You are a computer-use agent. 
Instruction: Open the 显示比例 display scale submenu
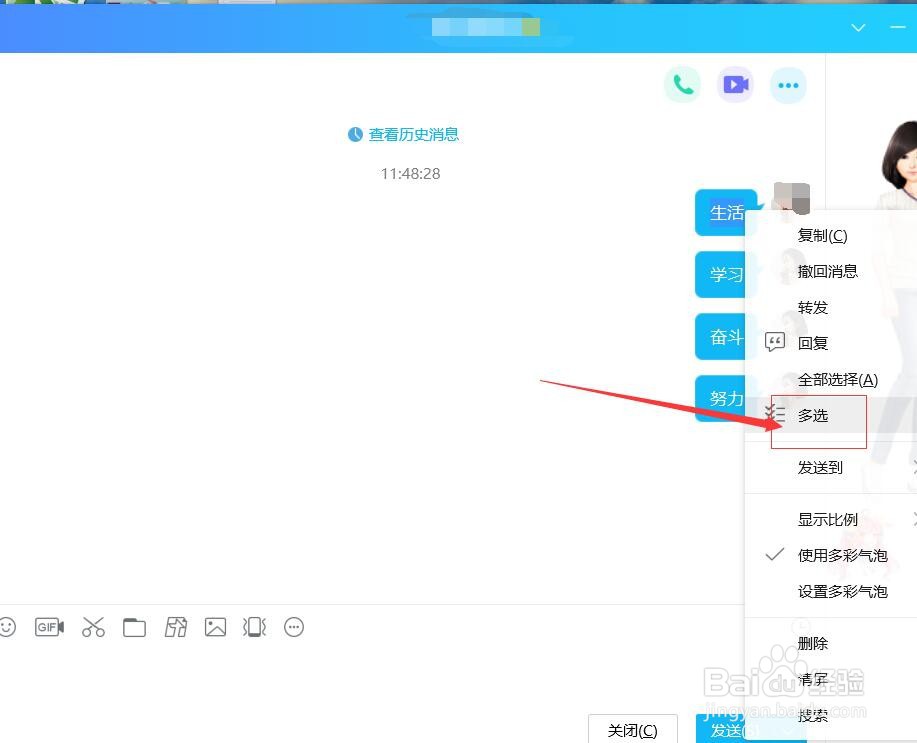(828, 519)
